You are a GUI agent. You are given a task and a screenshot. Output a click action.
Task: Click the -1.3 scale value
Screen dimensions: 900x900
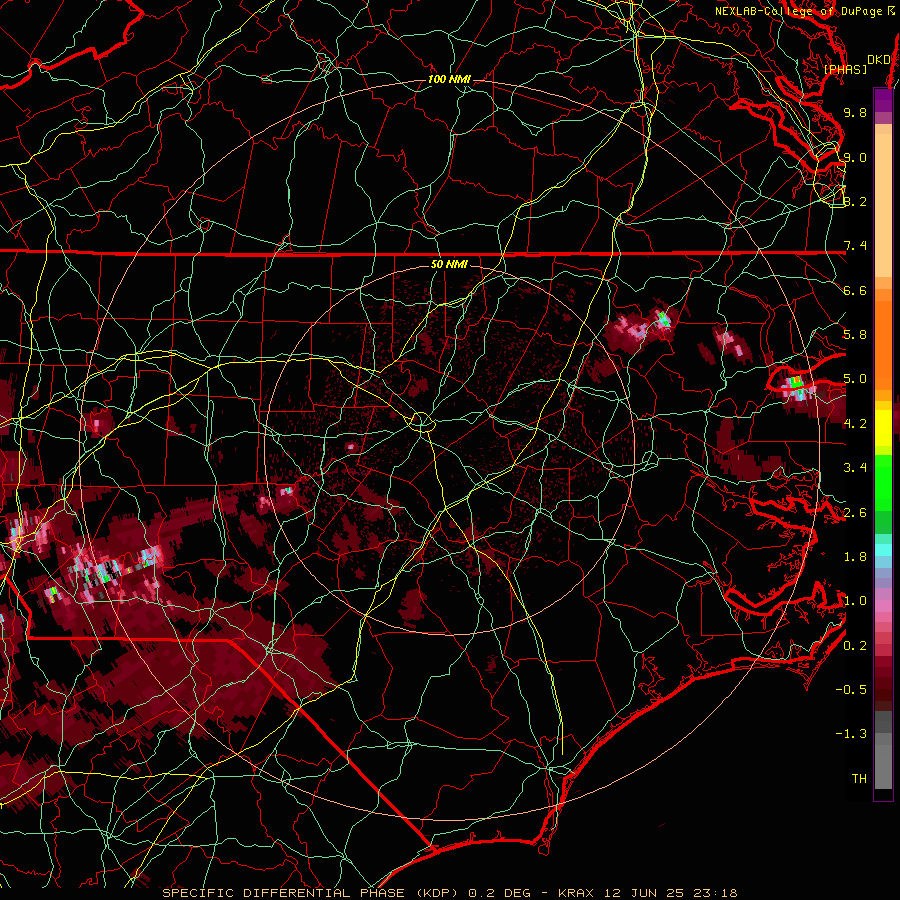(x=851, y=734)
